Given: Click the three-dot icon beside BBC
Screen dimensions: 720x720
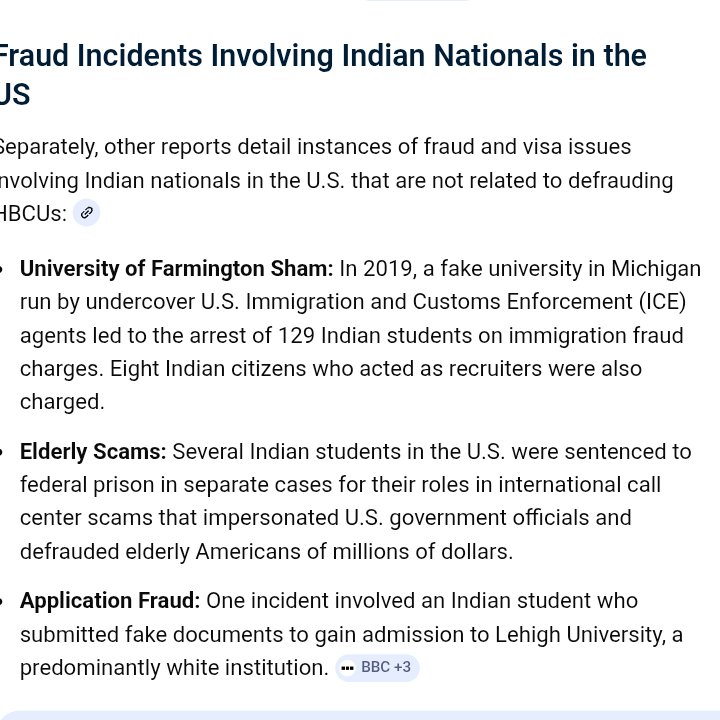Looking at the screenshot, I should (x=347, y=668).
